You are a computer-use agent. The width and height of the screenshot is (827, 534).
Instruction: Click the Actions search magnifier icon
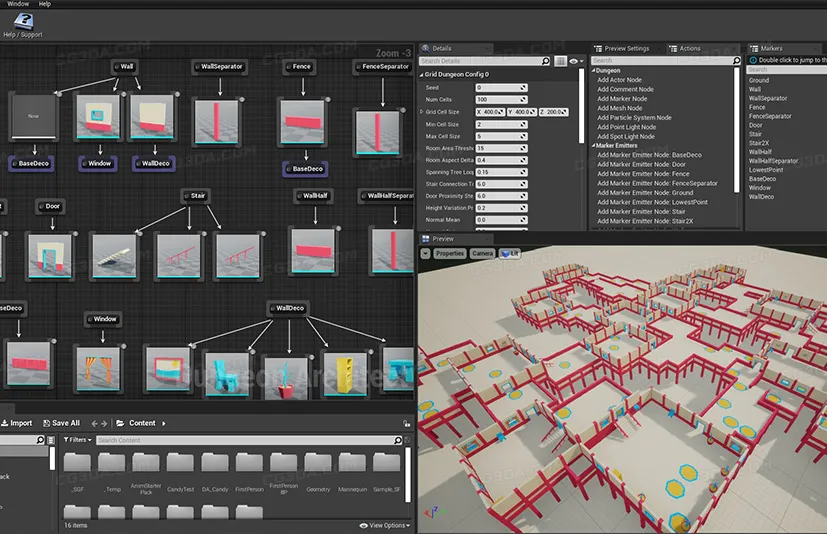tap(736, 61)
